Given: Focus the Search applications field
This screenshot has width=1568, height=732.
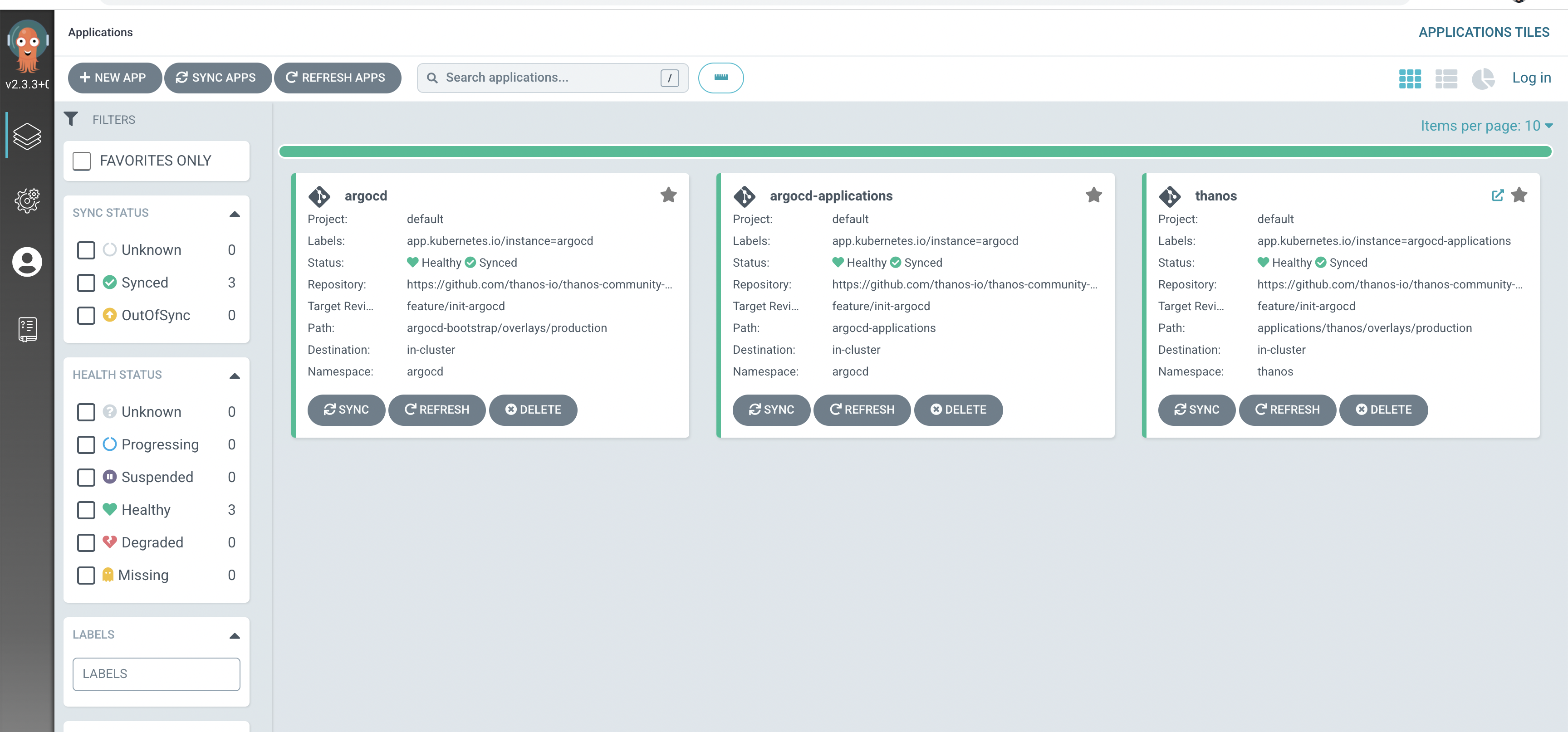Looking at the screenshot, I should [x=548, y=78].
